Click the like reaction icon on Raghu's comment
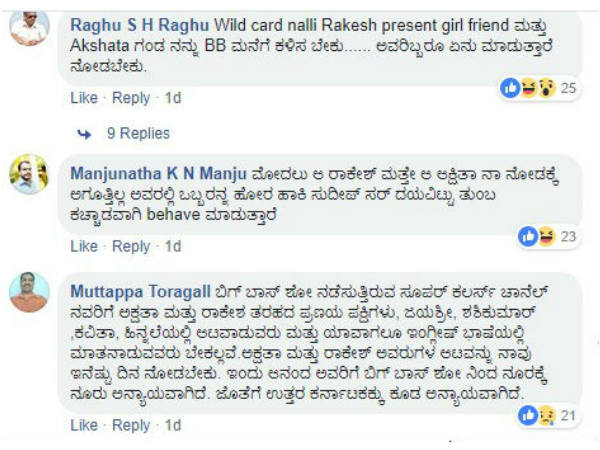Viewport: 600px width, 450px height. [510, 88]
